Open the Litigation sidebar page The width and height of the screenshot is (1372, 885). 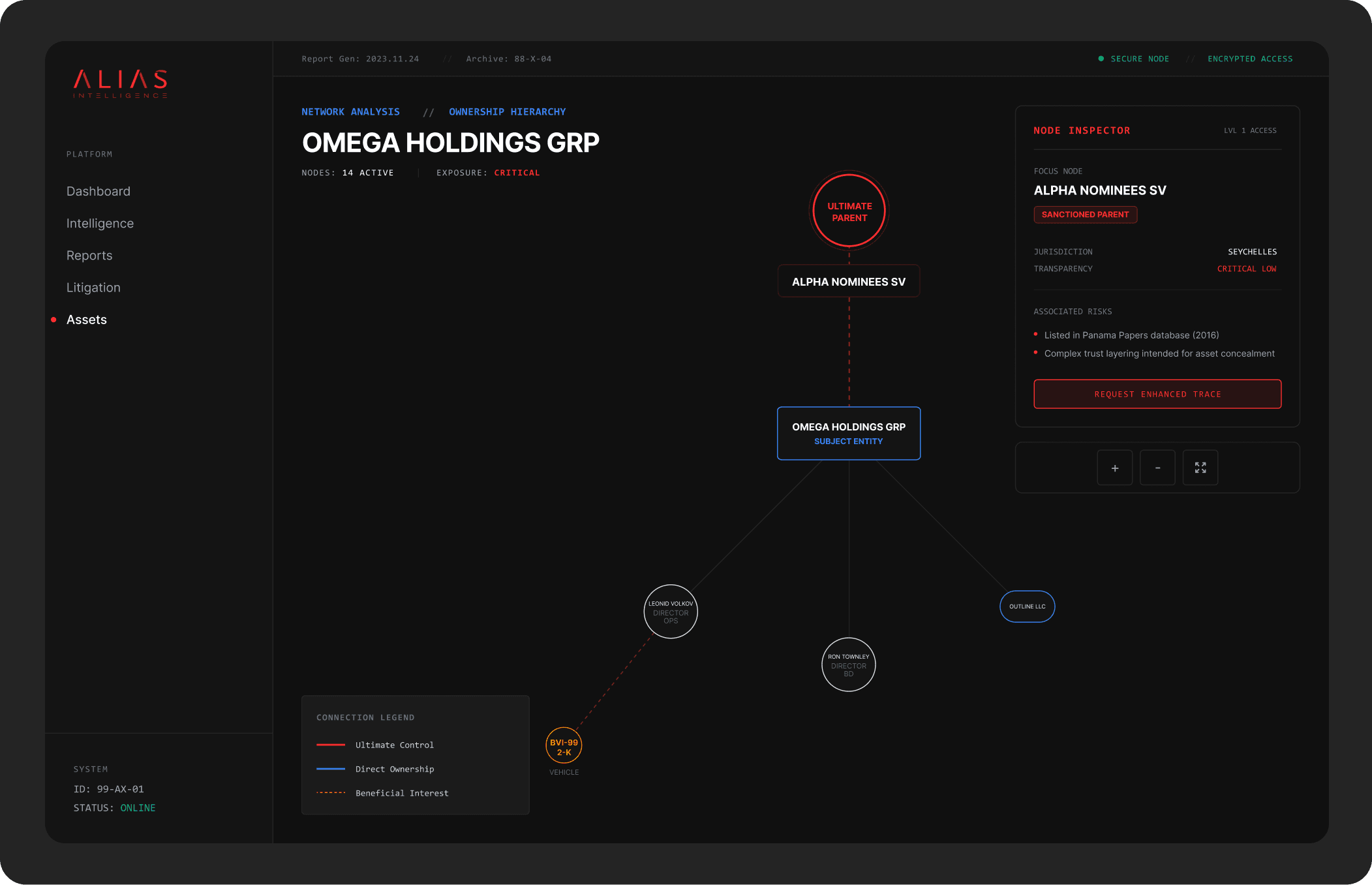coord(93,288)
